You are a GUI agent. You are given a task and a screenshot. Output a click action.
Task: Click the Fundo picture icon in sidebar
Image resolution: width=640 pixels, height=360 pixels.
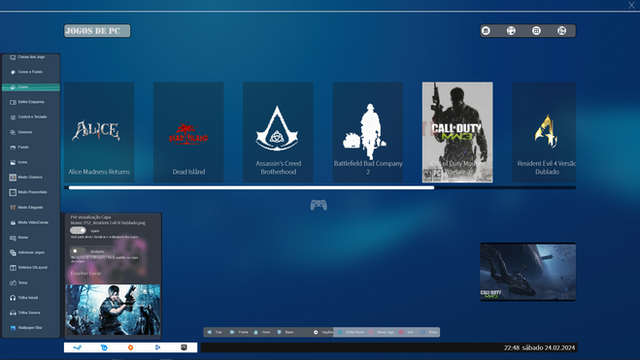[x=13, y=147]
